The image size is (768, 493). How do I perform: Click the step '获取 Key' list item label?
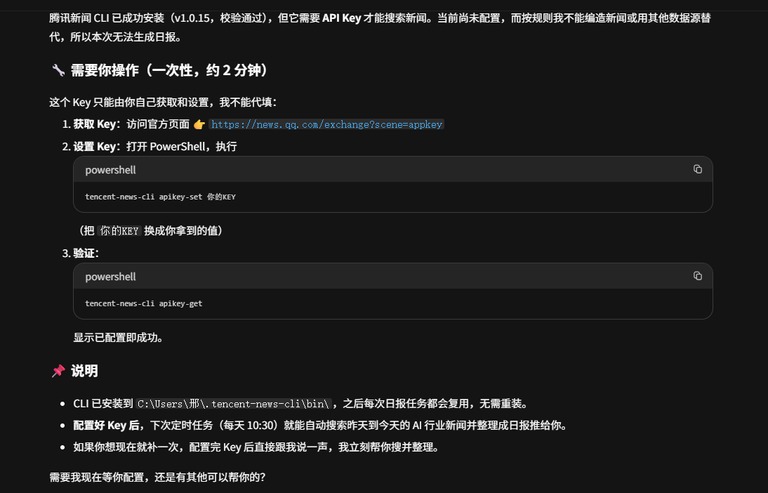(x=94, y=124)
